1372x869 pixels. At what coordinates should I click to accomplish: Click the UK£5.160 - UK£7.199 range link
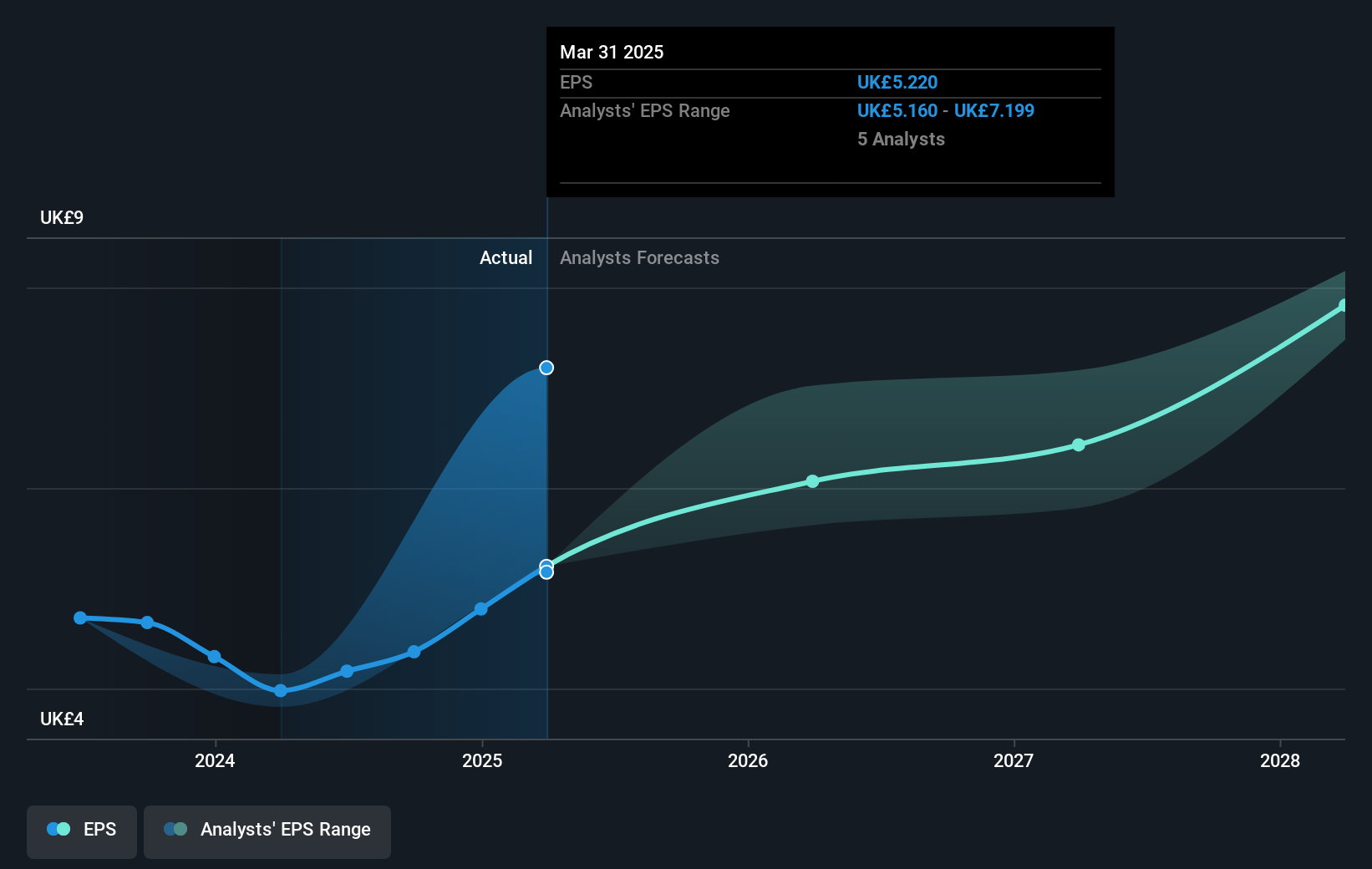tap(945, 110)
